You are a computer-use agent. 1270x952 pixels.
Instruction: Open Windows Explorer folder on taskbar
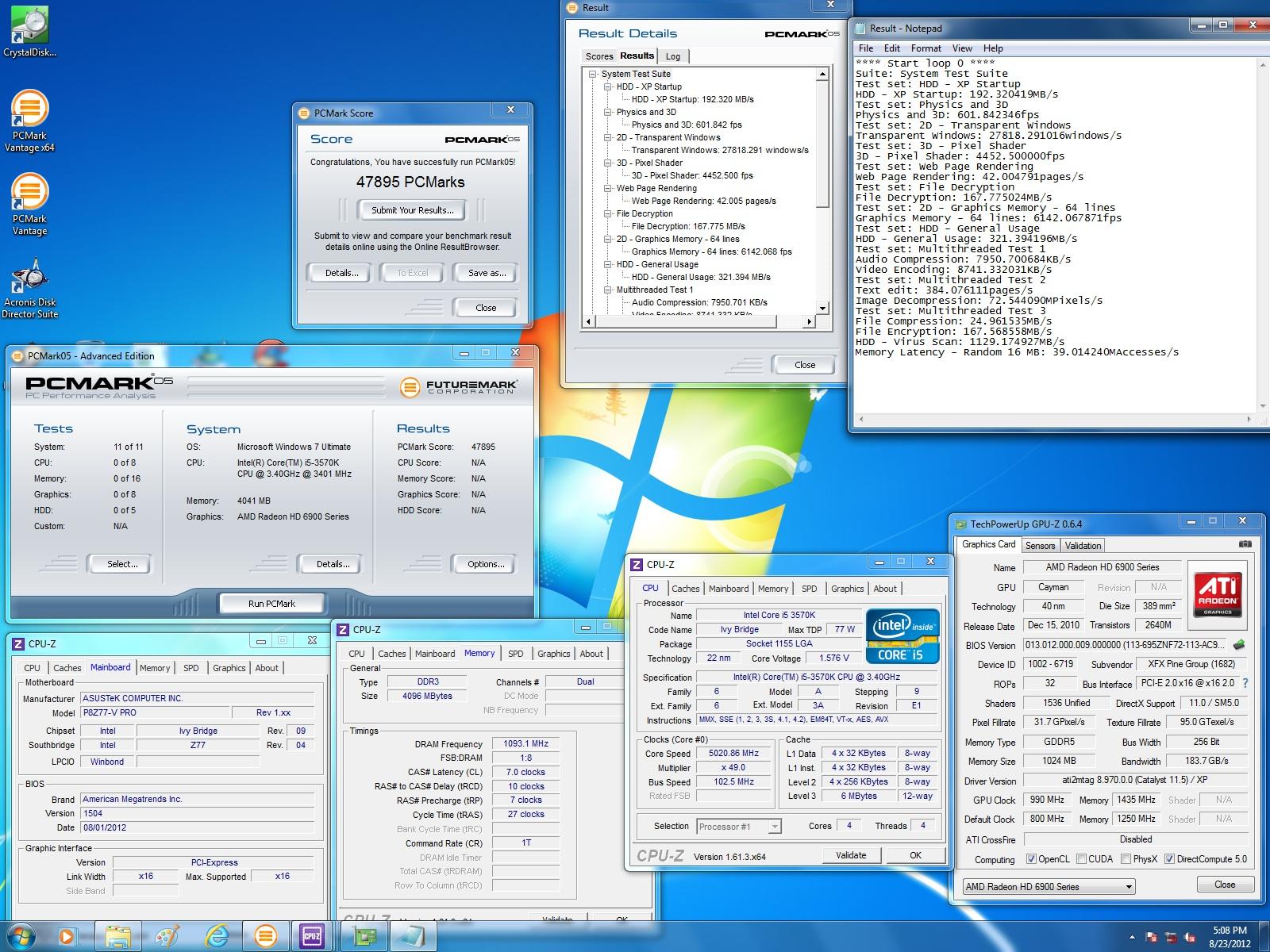[x=118, y=936]
